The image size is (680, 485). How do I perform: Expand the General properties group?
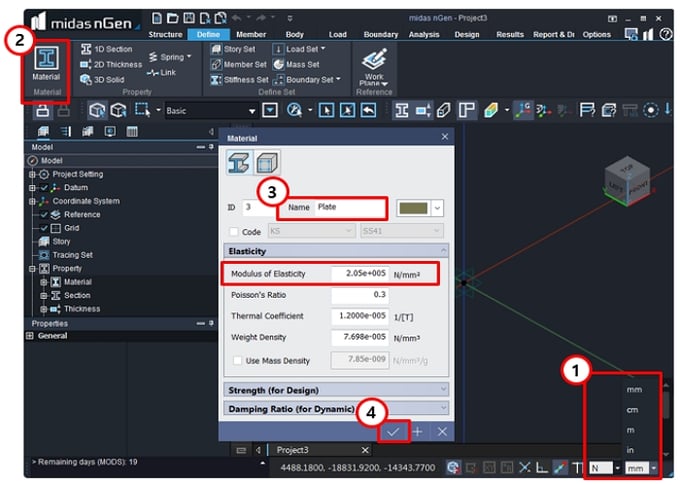point(29,336)
